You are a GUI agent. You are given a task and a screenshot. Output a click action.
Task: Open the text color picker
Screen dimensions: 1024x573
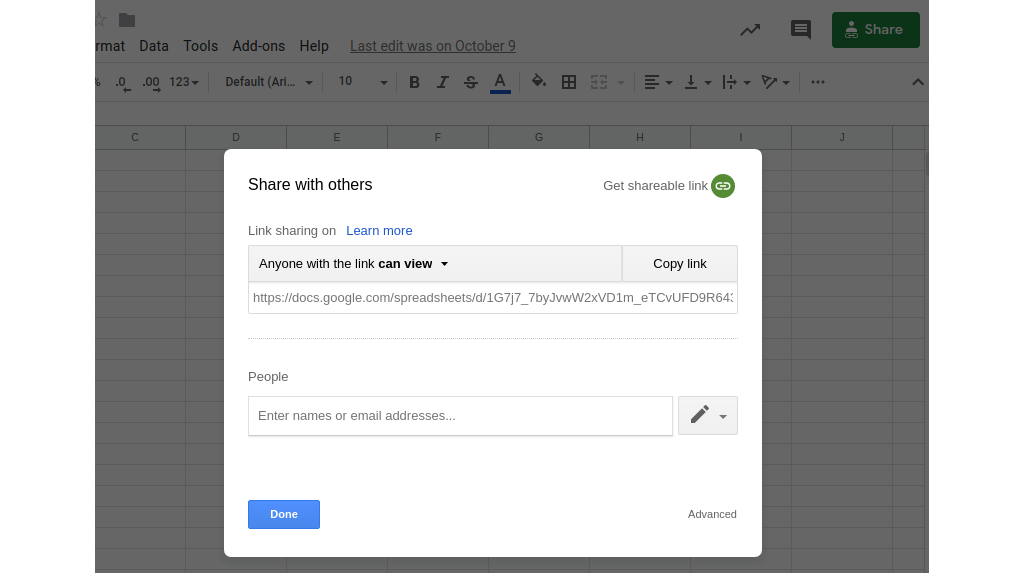tap(500, 82)
